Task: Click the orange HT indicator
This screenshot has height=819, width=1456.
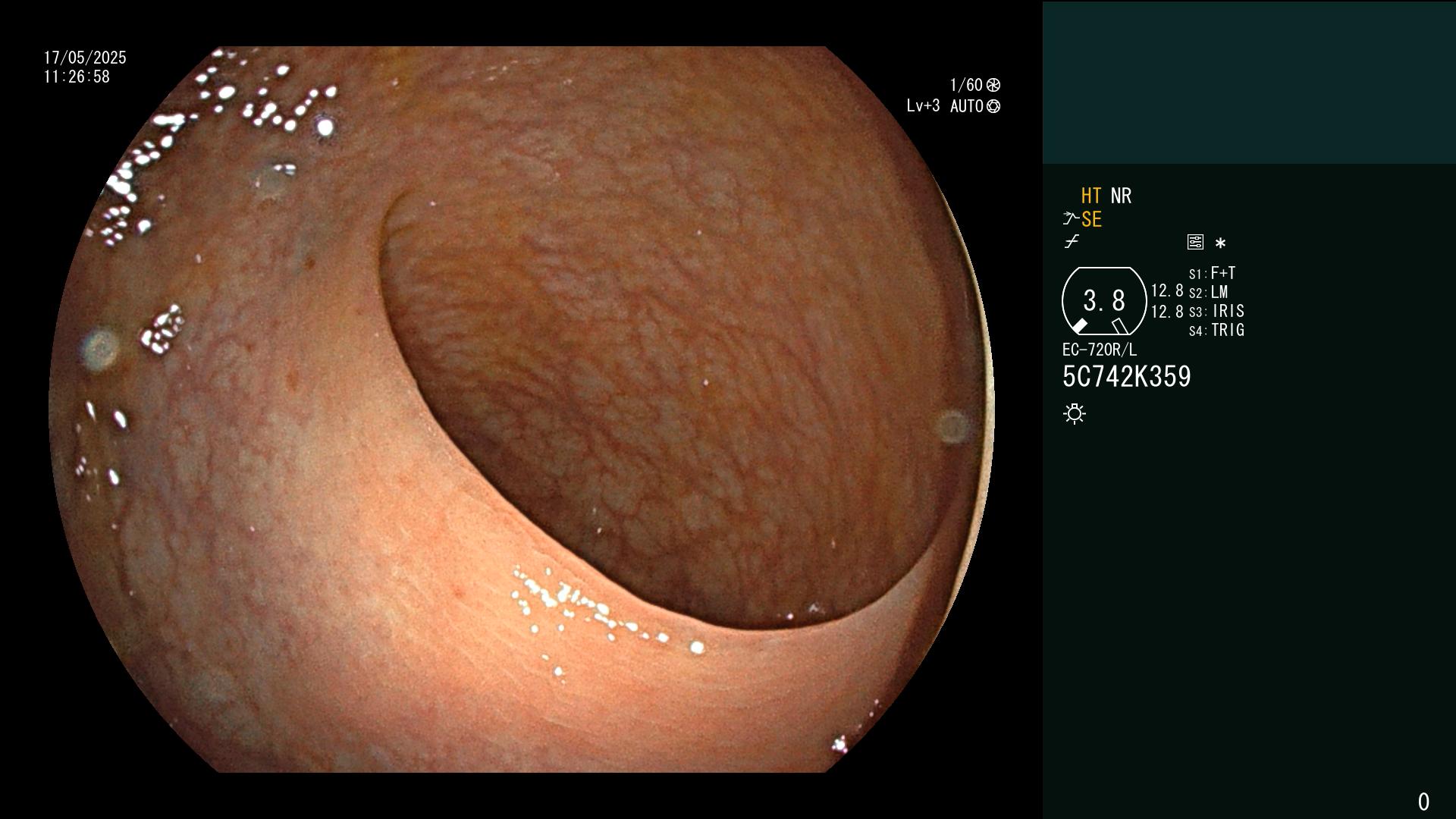Action: 1091,196
